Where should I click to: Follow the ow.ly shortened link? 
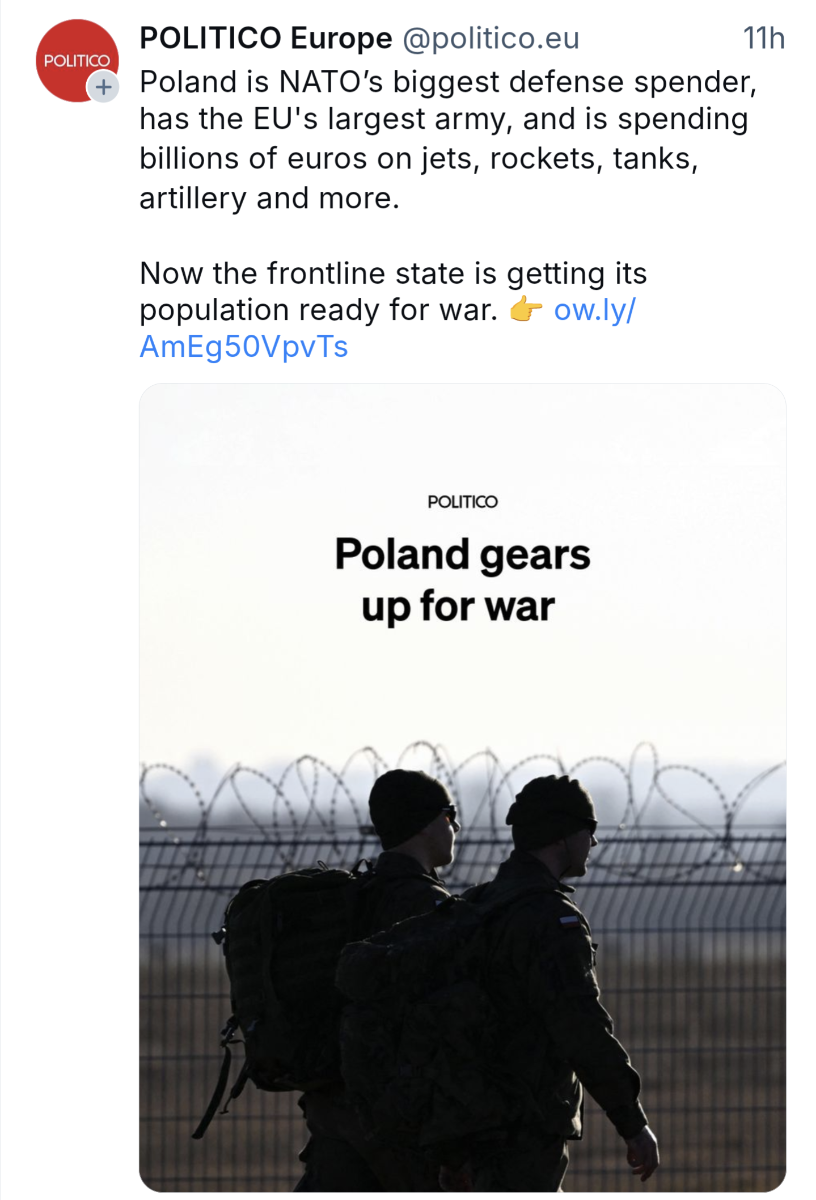(594, 310)
